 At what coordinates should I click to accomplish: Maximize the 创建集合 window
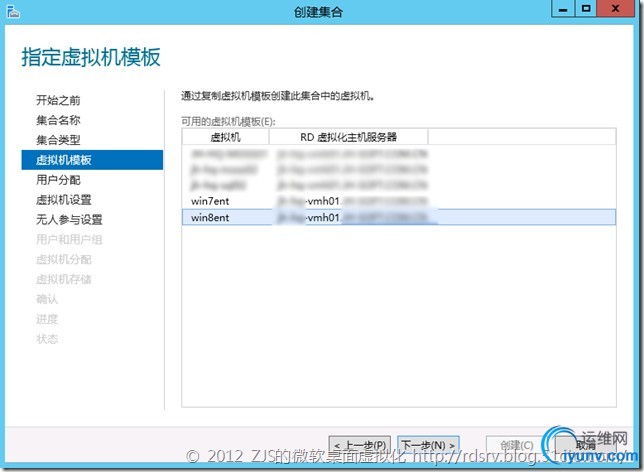(x=586, y=9)
